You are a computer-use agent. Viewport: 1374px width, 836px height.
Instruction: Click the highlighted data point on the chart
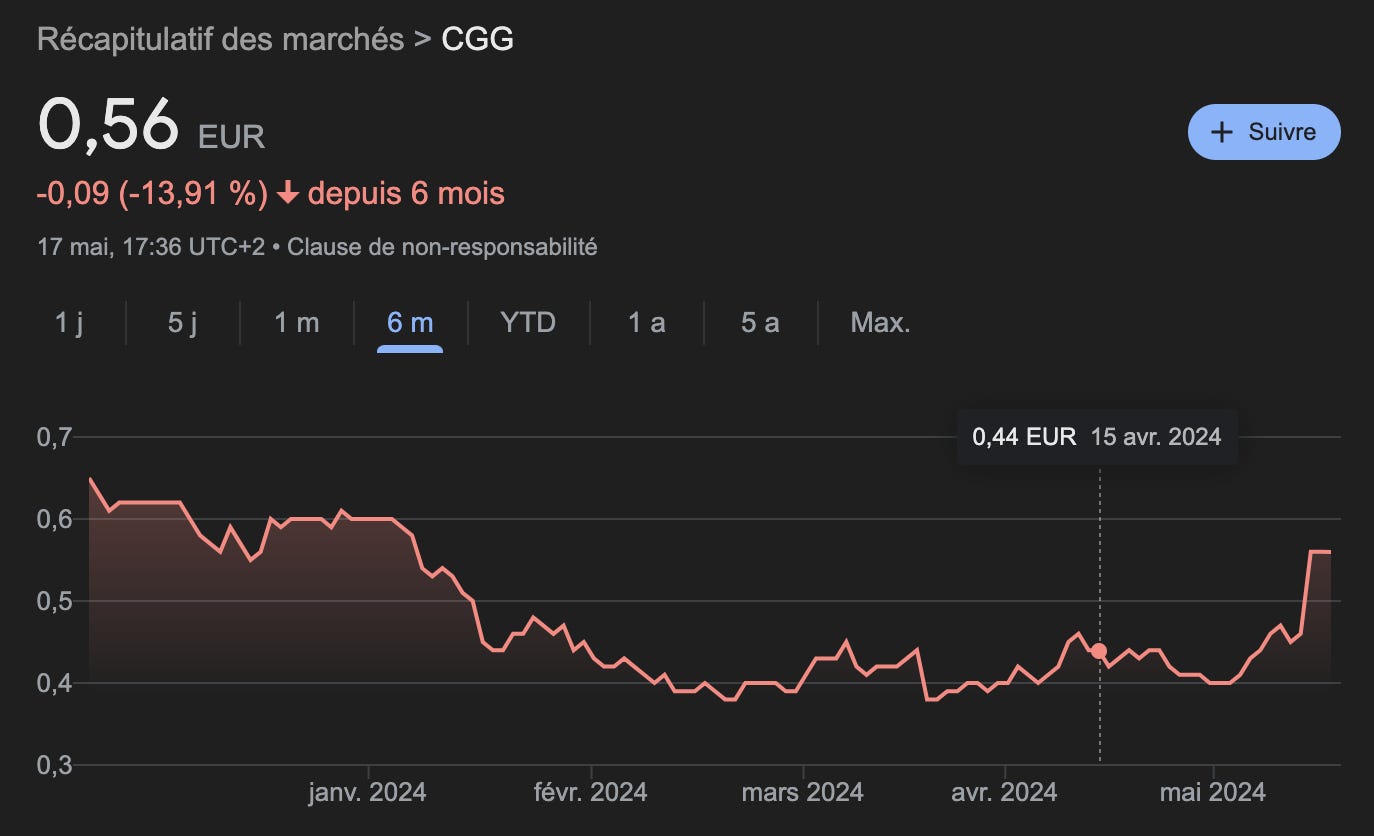click(x=1098, y=650)
